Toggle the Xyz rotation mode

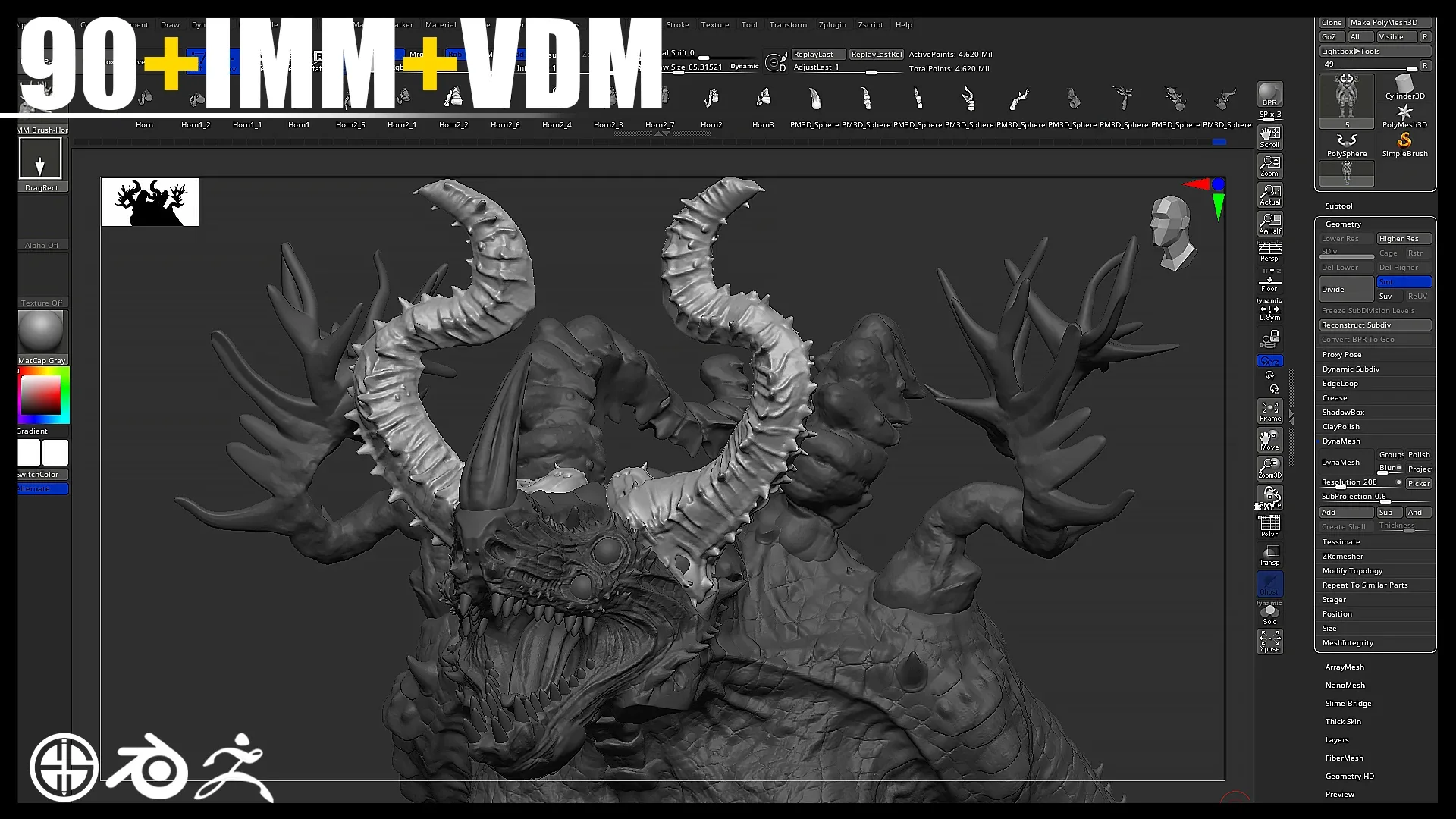[1269, 361]
